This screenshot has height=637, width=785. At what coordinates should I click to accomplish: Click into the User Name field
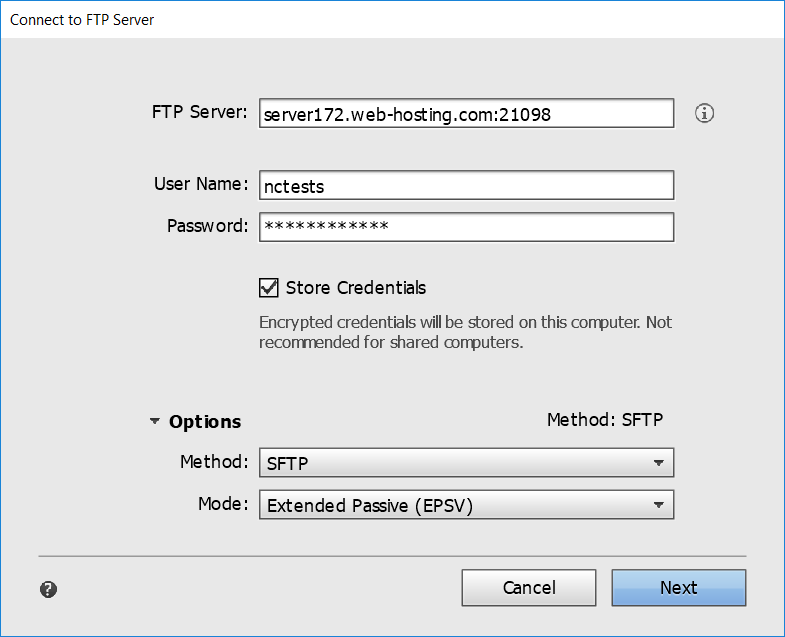[x=467, y=185]
